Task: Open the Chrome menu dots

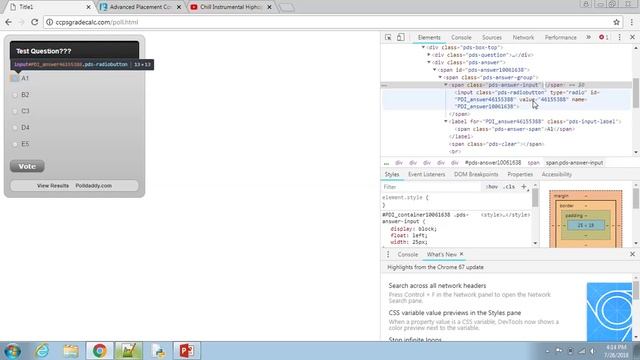Action: 632,22
